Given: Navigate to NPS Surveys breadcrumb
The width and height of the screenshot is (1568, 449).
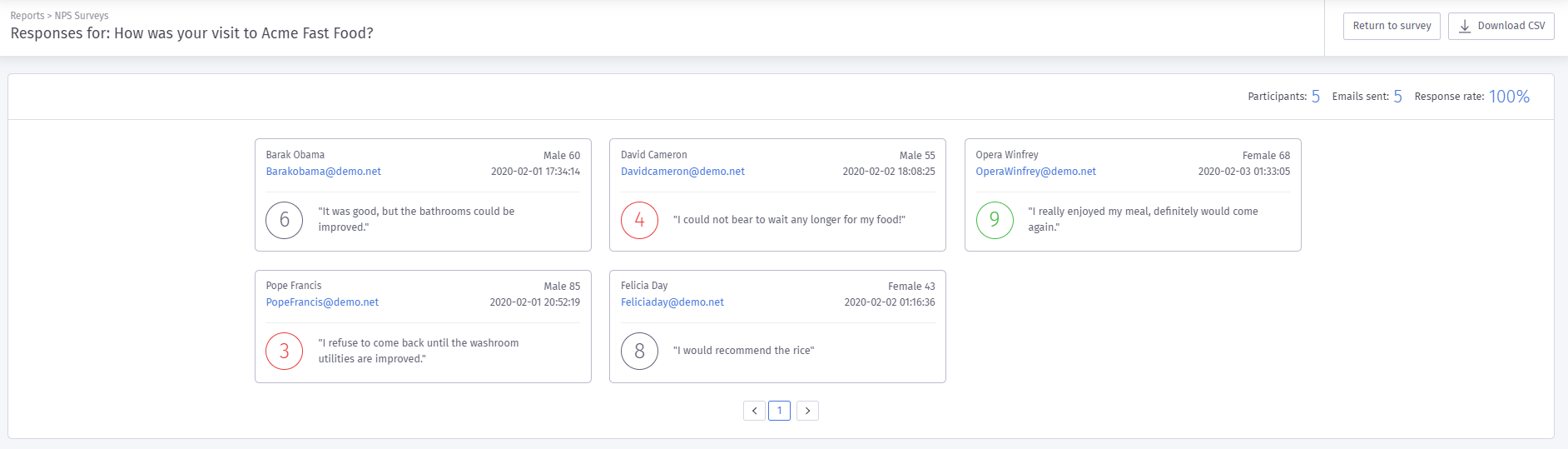Looking at the screenshot, I should [x=82, y=16].
